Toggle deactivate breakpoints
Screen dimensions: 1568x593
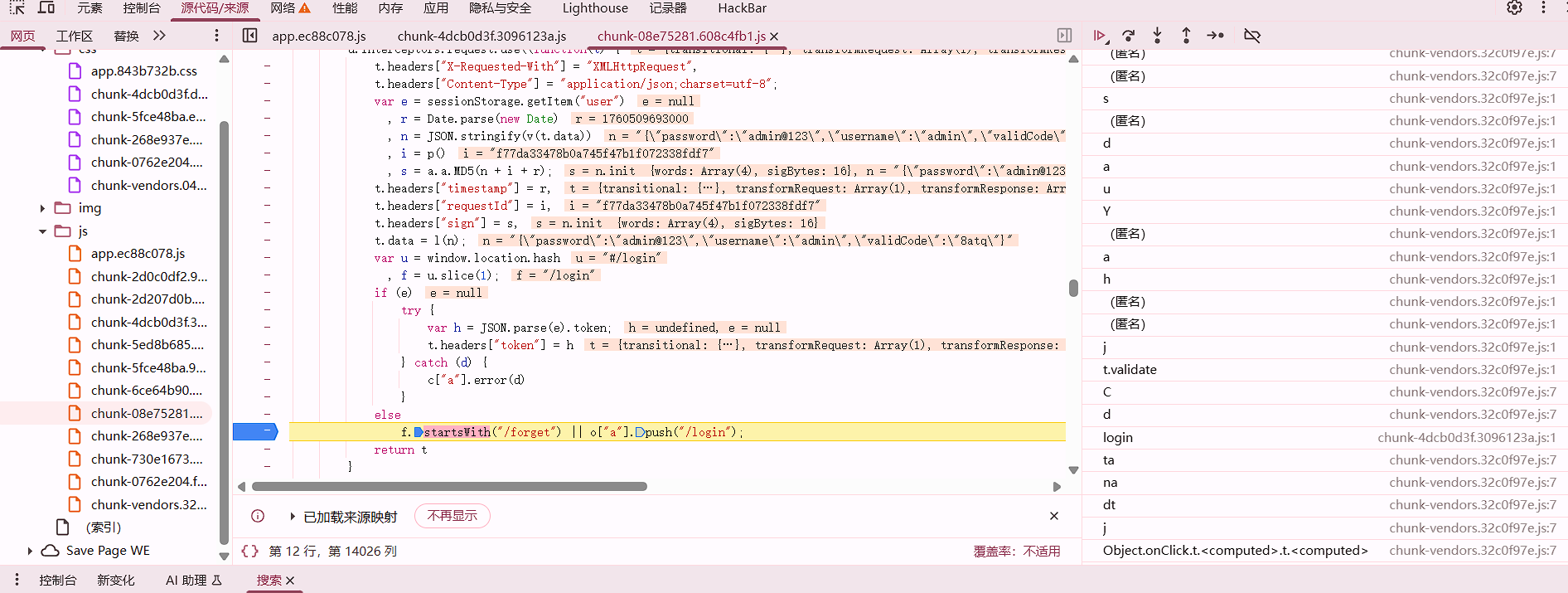coord(1252,36)
